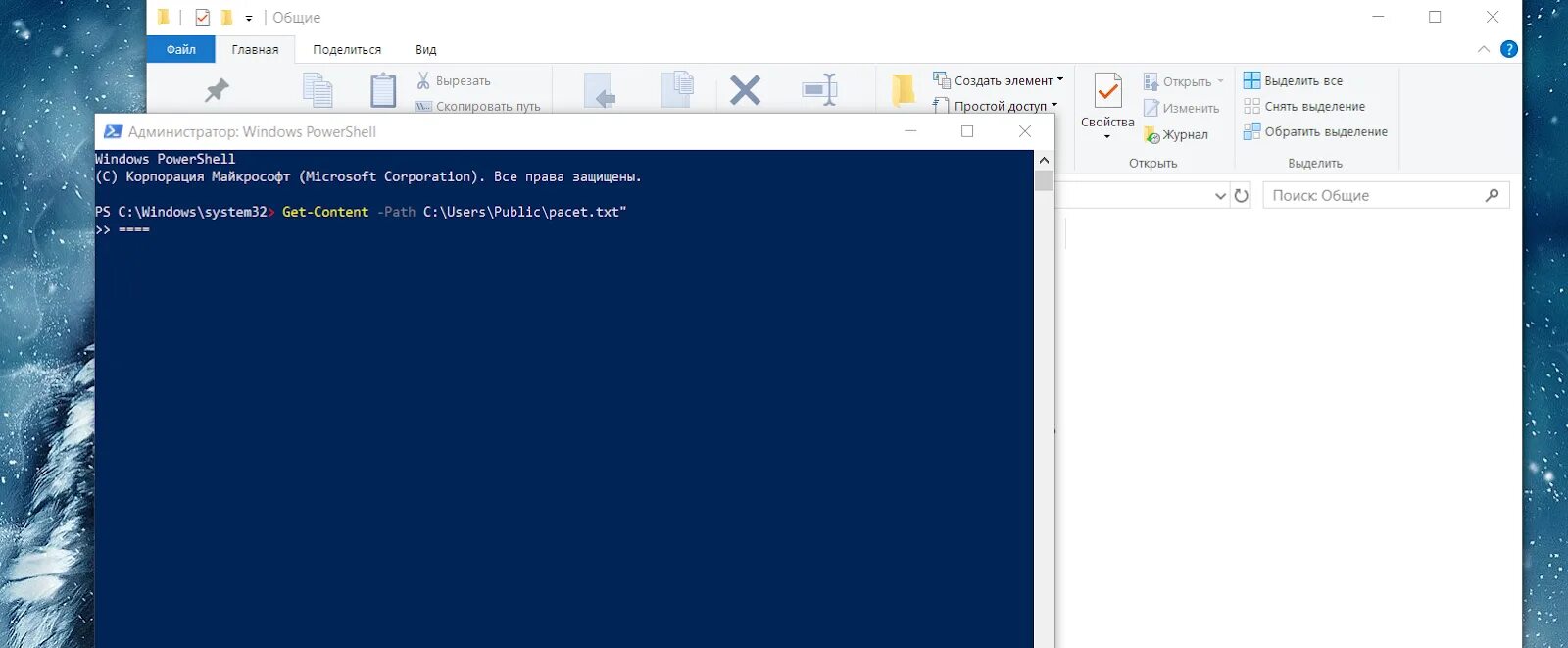Open the Вид ribbon tab
This screenshot has height=648, width=1568.
[x=425, y=49]
